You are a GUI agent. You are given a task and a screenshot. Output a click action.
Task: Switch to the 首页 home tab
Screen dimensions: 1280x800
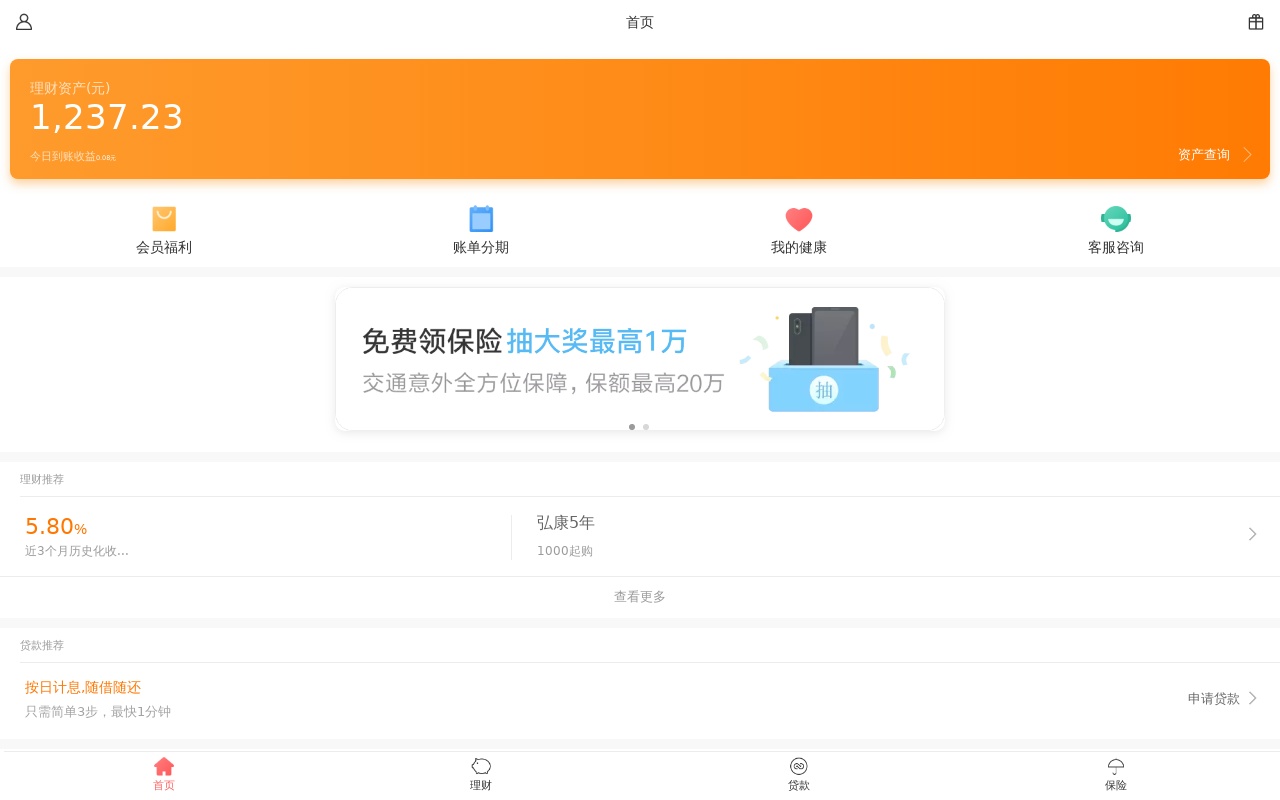coord(164,773)
